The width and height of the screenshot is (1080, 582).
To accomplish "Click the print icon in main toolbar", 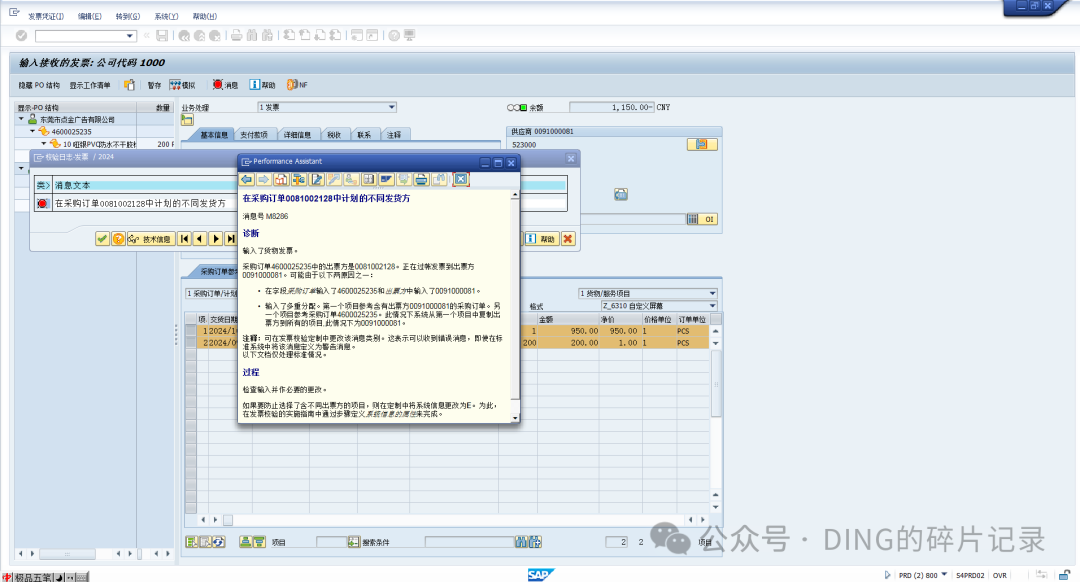I will (236, 36).
